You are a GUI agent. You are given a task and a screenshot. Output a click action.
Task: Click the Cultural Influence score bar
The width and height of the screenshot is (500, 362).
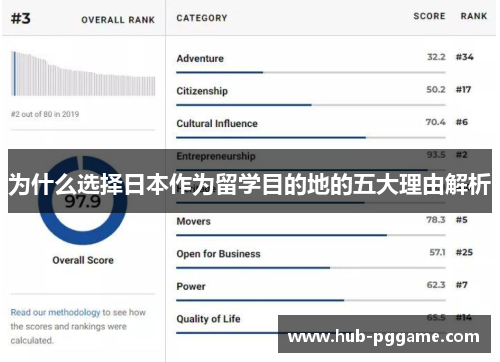[311, 137]
